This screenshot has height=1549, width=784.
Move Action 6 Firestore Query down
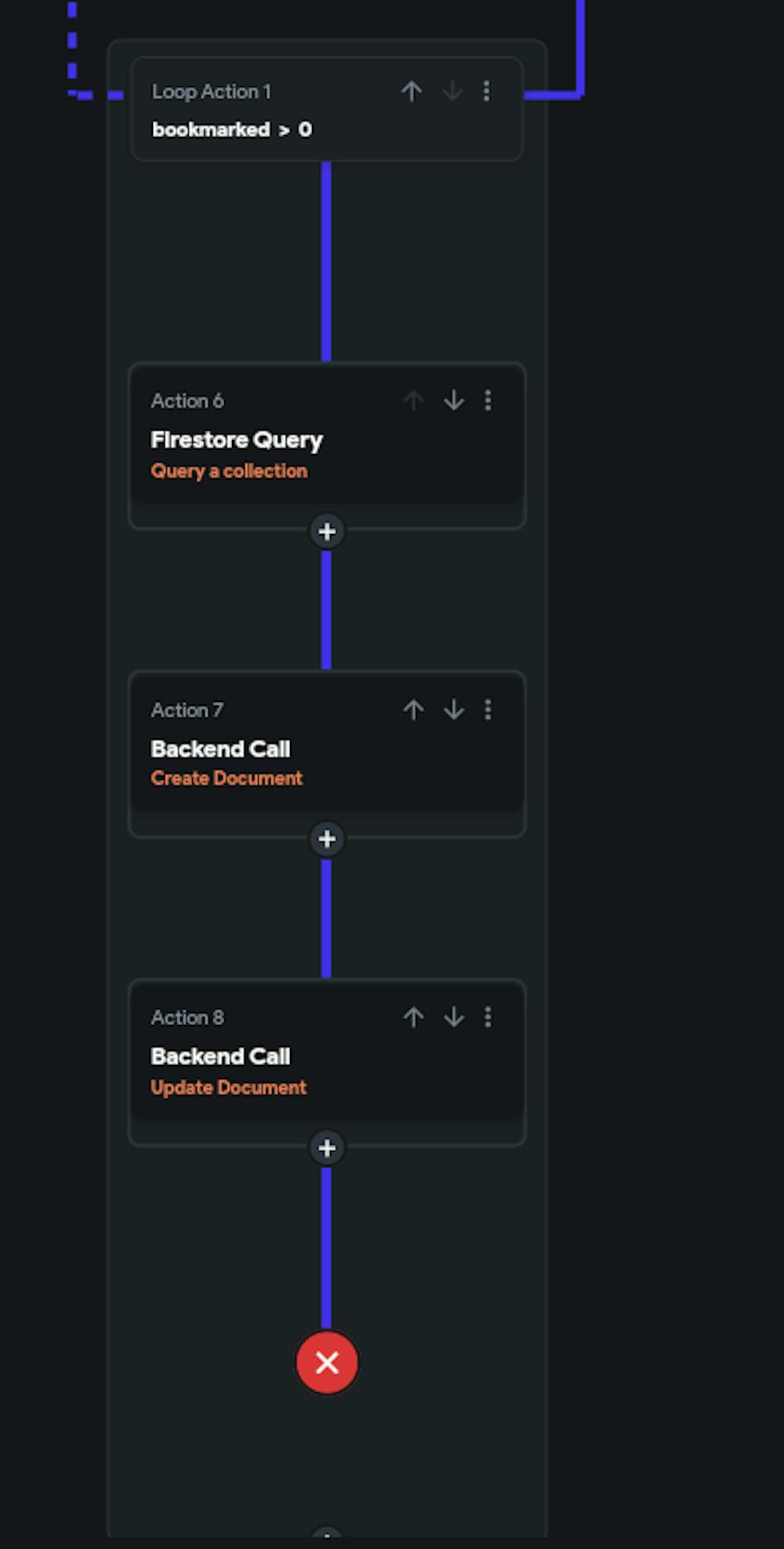click(453, 400)
